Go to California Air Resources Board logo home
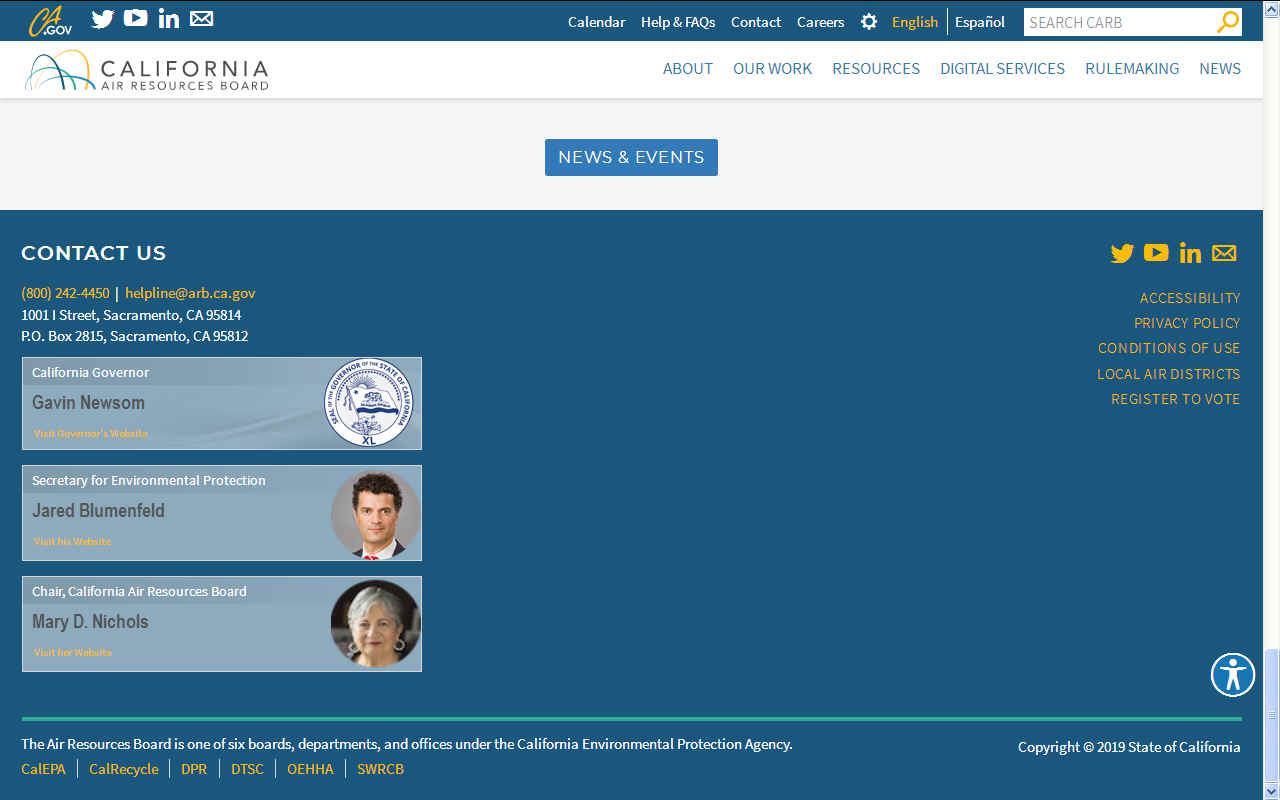The height and width of the screenshot is (800, 1280). point(147,71)
